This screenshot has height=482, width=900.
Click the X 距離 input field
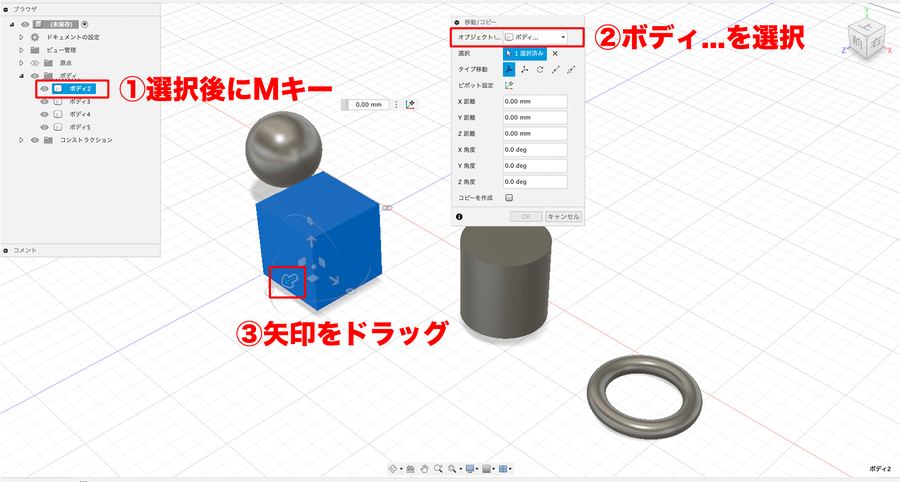tap(535, 102)
